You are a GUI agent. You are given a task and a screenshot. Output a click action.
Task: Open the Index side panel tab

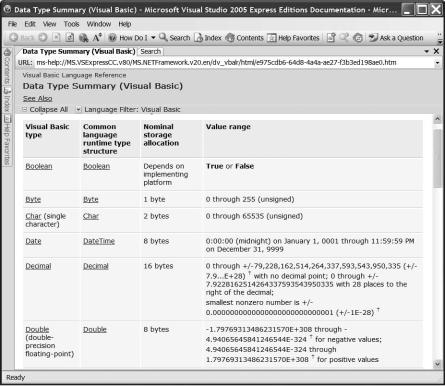coord(7,100)
